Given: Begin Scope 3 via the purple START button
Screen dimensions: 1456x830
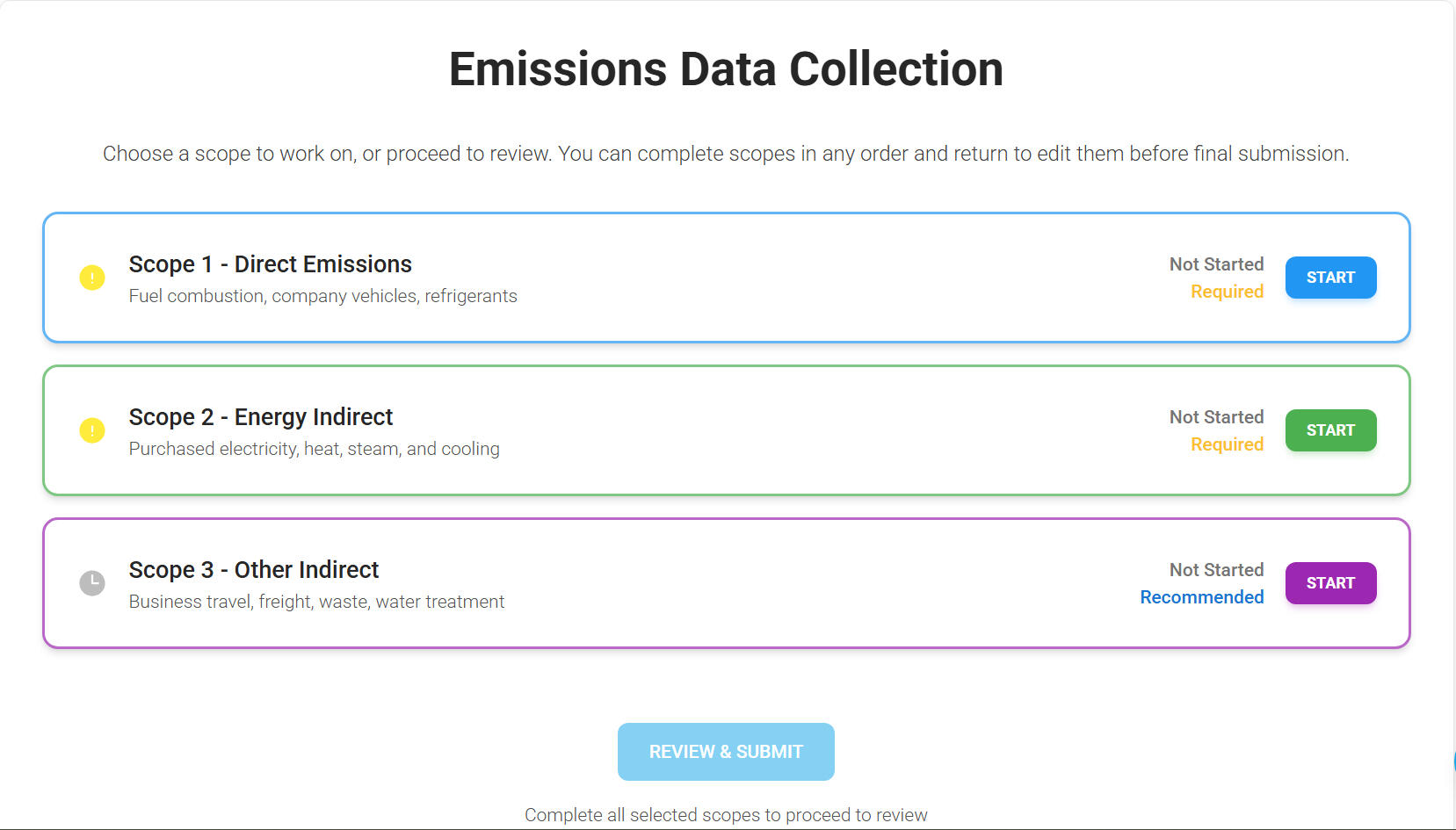Looking at the screenshot, I should coord(1330,583).
